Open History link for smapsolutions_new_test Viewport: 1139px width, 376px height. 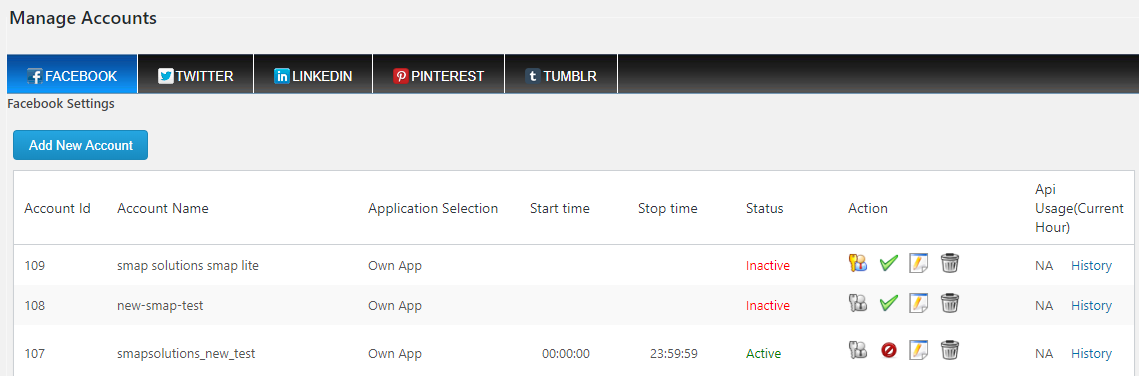tap(1091, 353)
